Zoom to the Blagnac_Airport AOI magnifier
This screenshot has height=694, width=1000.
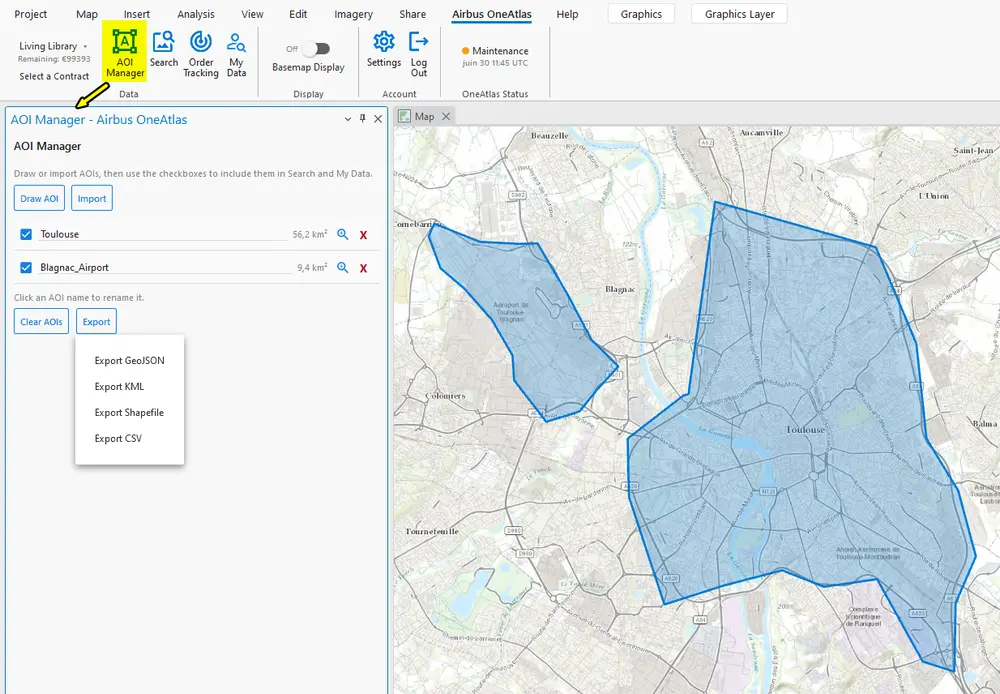click(x=342, y=267)
